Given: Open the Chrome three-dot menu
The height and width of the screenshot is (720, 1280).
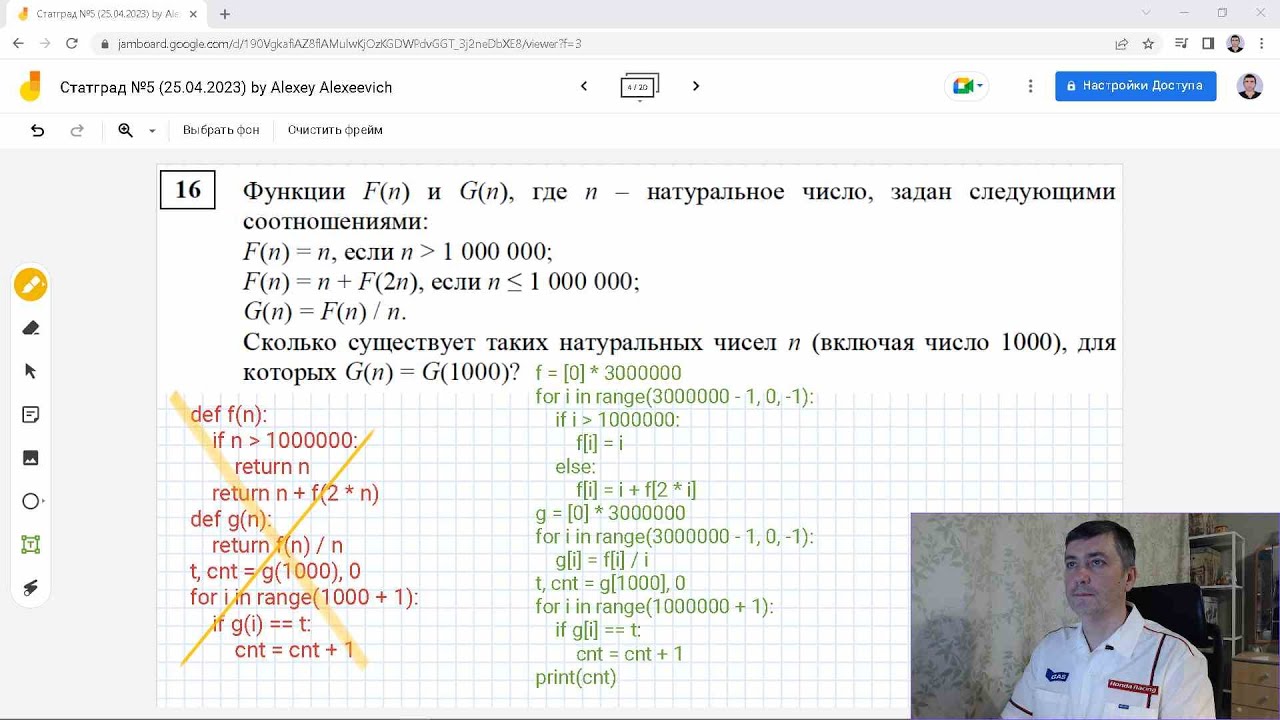Looking at the screenshot, I should pyautogui.click(x=1262, y=44).
